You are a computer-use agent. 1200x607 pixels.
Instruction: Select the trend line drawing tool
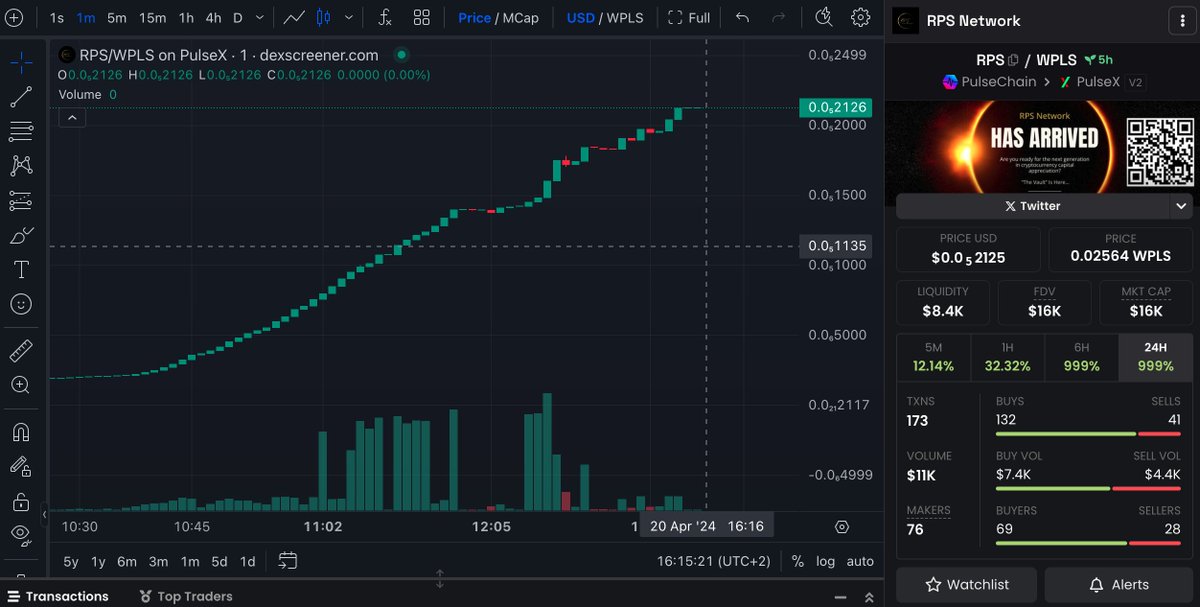[21, 96]
